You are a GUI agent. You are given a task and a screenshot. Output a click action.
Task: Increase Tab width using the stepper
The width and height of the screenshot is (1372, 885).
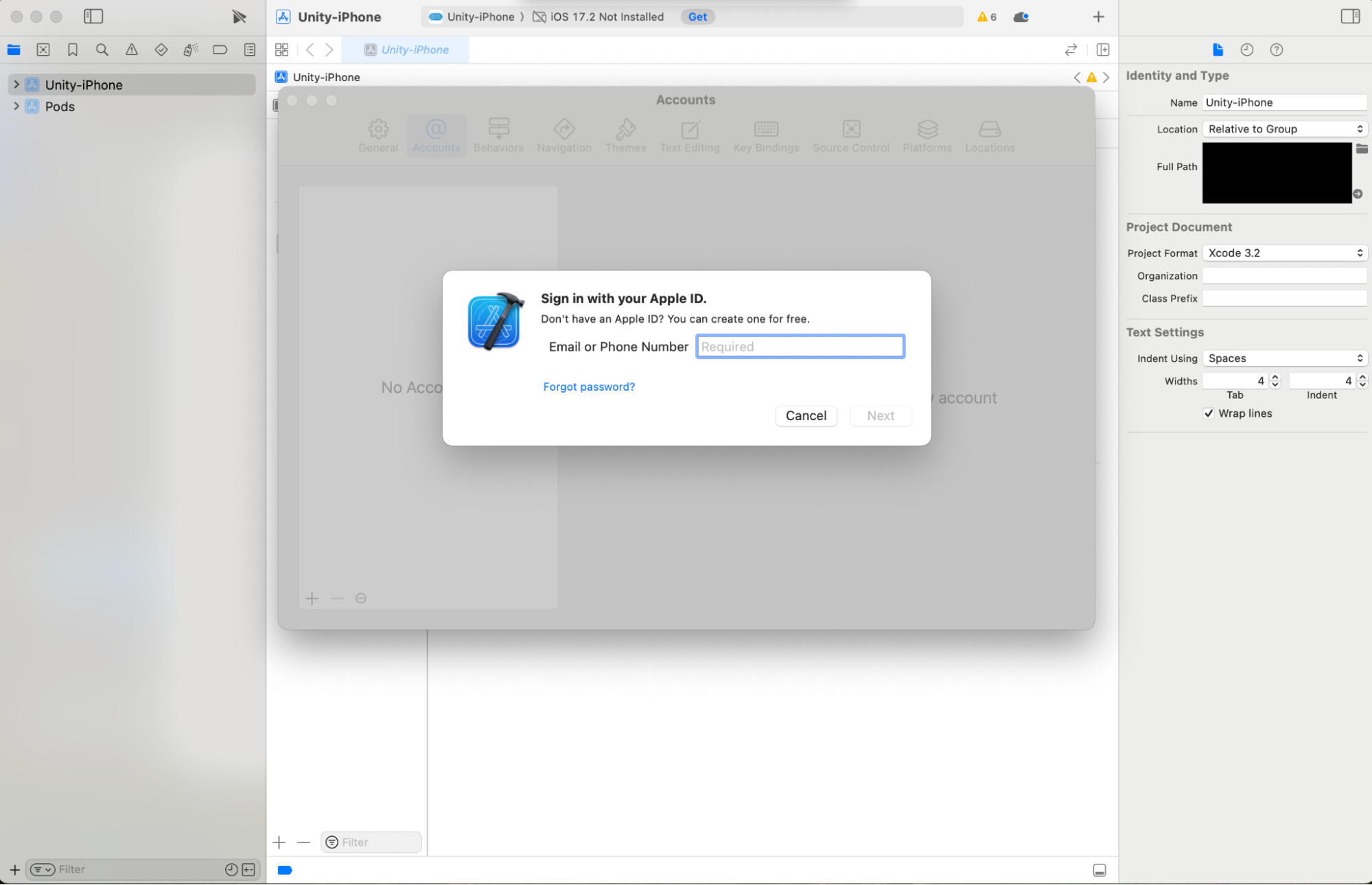pos(1275,377)
